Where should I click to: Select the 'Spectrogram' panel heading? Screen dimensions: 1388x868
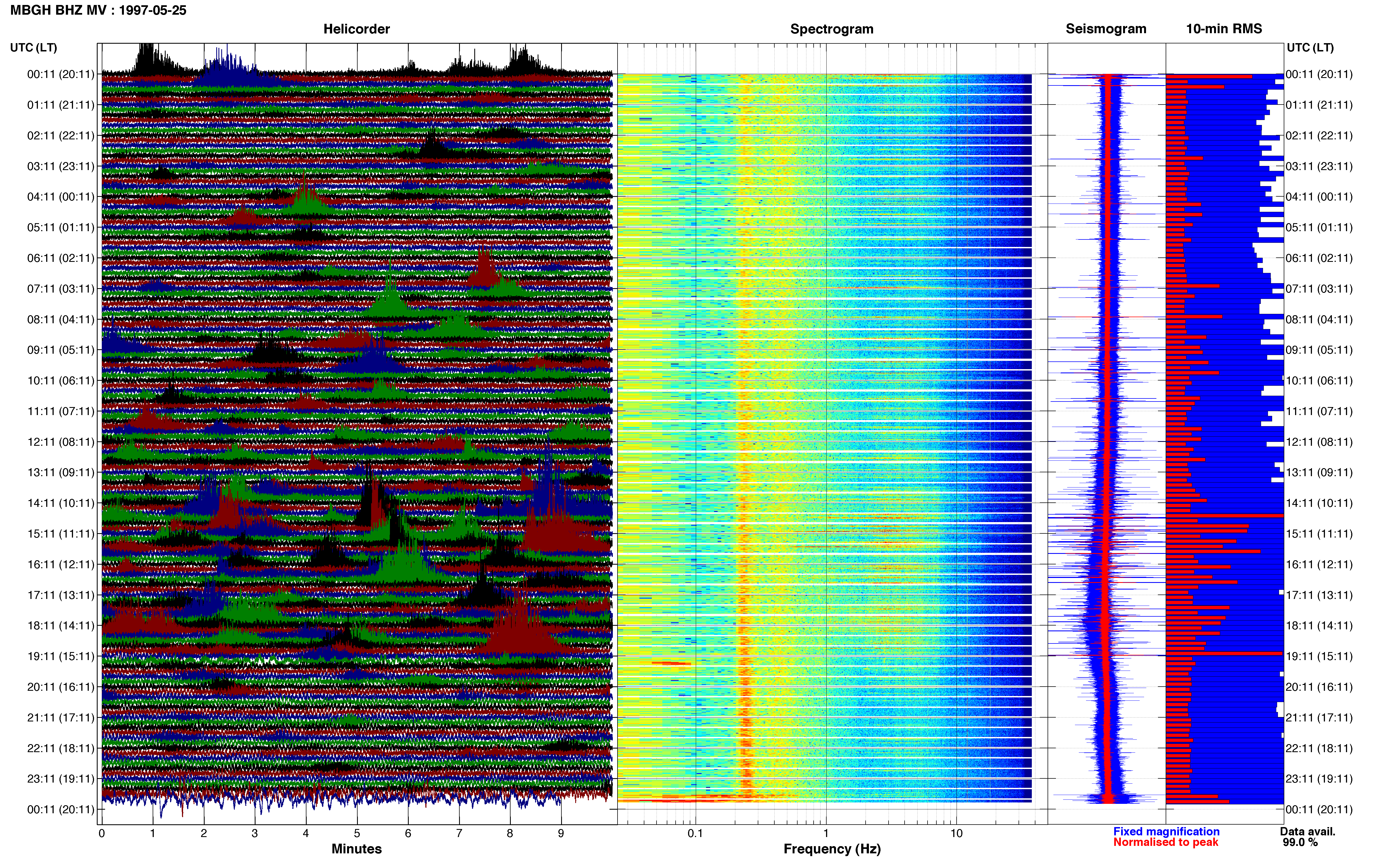(832, 29)
